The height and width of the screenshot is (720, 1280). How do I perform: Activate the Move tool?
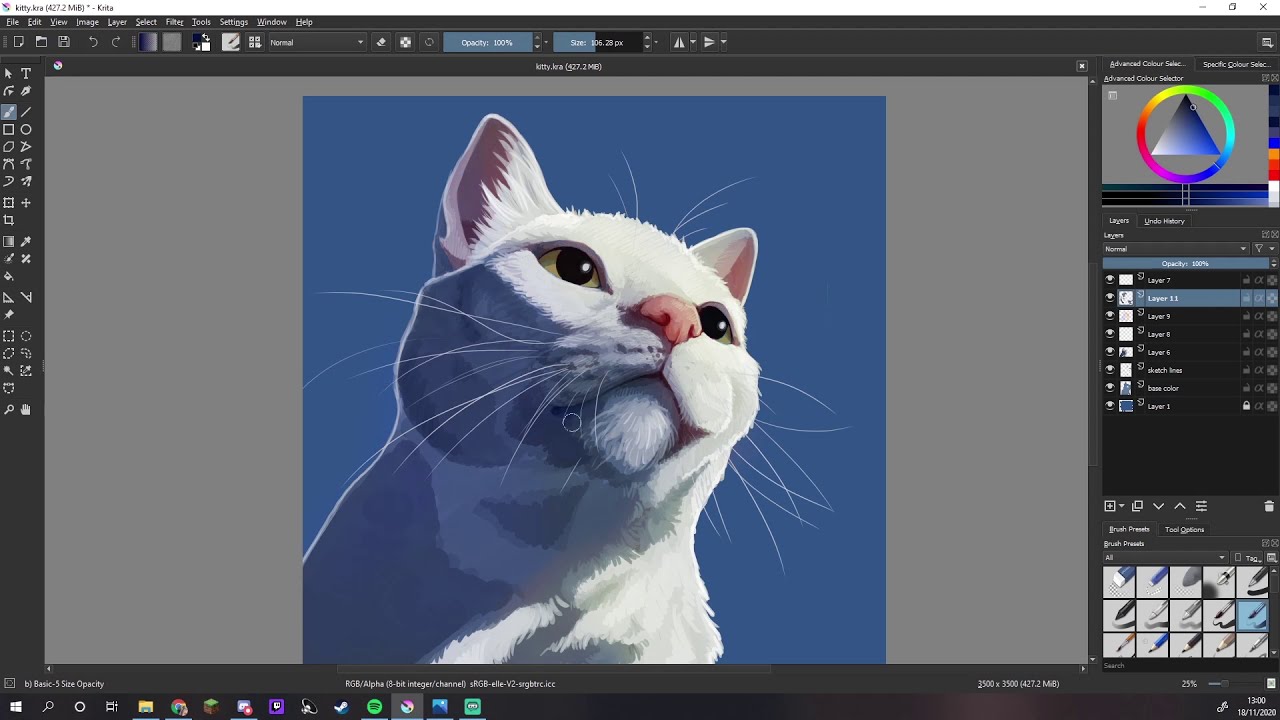pos(26,203)
